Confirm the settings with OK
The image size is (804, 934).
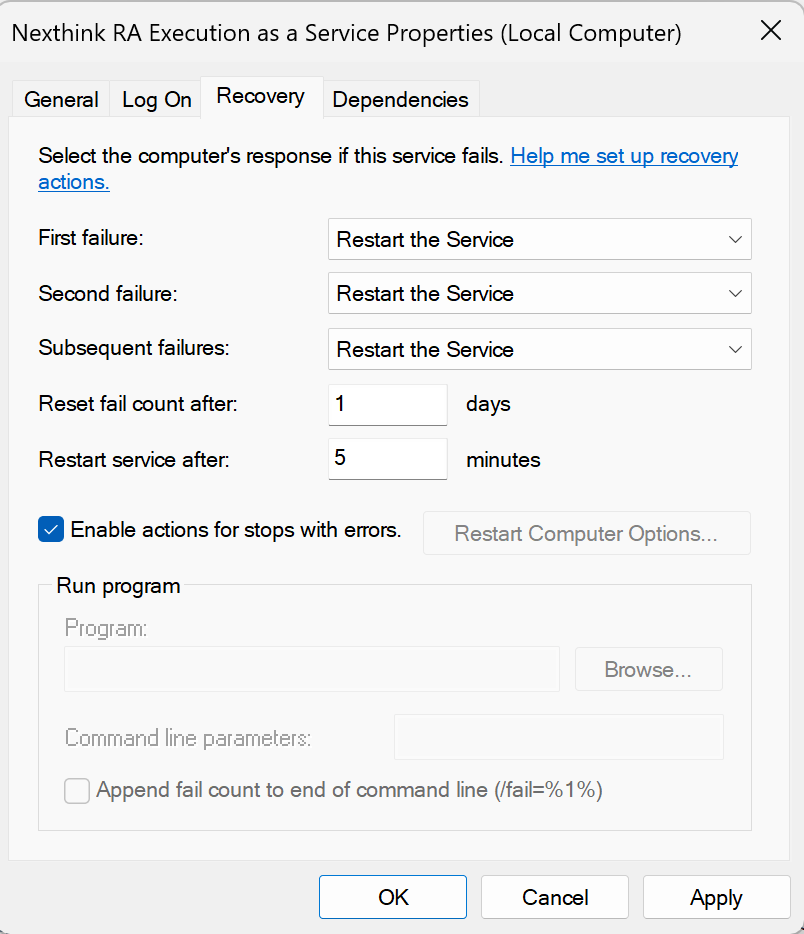(x=393, y=897)
